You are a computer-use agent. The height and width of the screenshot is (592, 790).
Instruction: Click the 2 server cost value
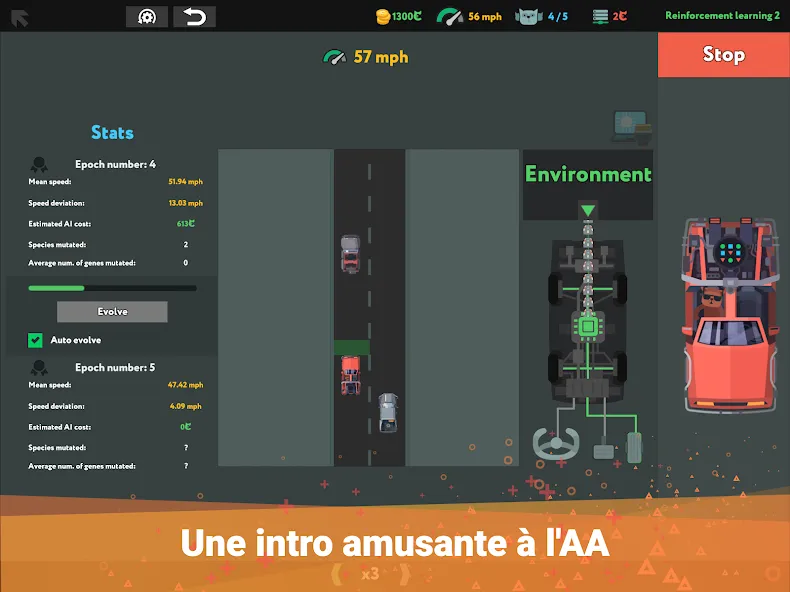[620, 17]
